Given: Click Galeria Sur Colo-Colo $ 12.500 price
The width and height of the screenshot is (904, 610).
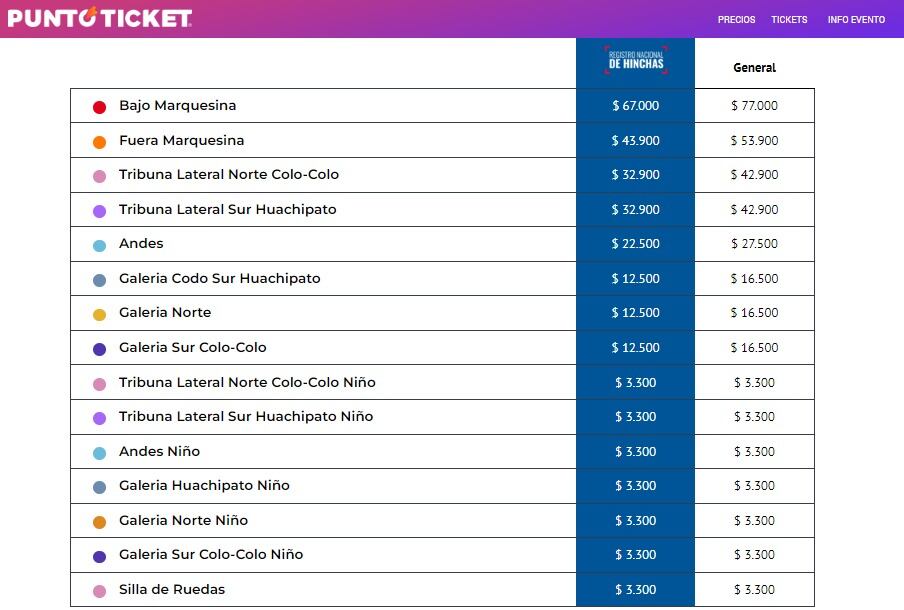Looking at the screenshot, I should point(635,347).
